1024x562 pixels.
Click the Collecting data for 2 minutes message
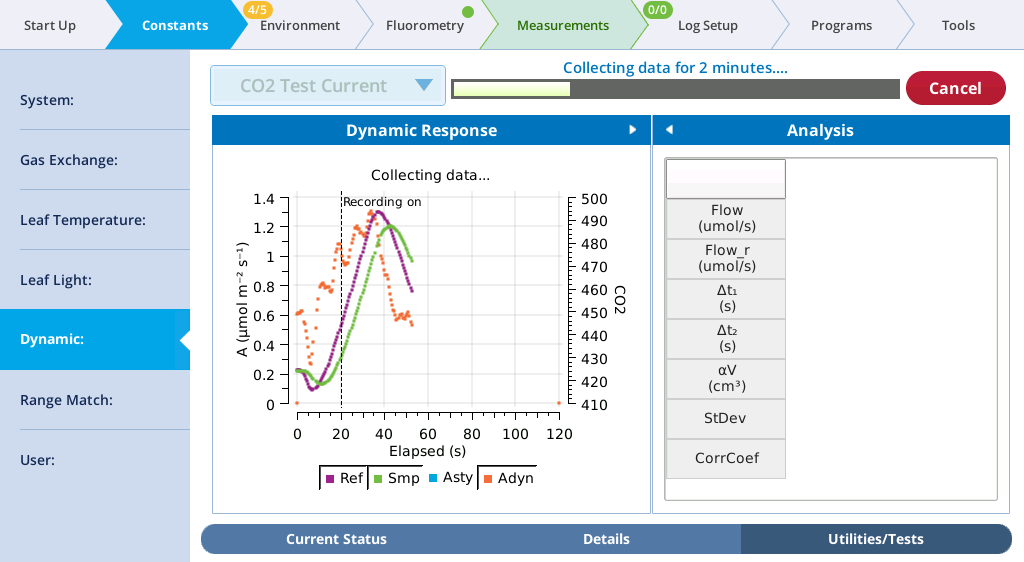coord(675,68)
